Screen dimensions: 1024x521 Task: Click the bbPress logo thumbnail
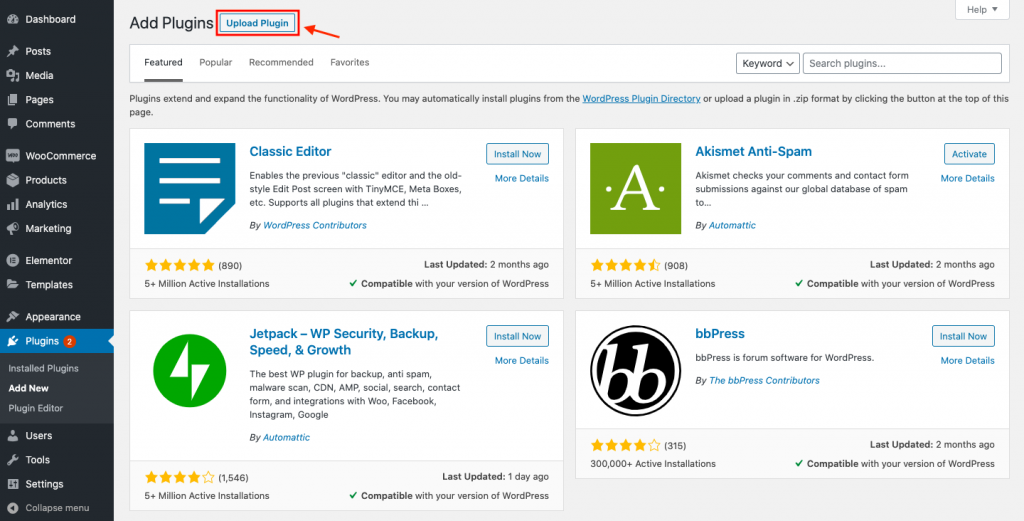635,371
